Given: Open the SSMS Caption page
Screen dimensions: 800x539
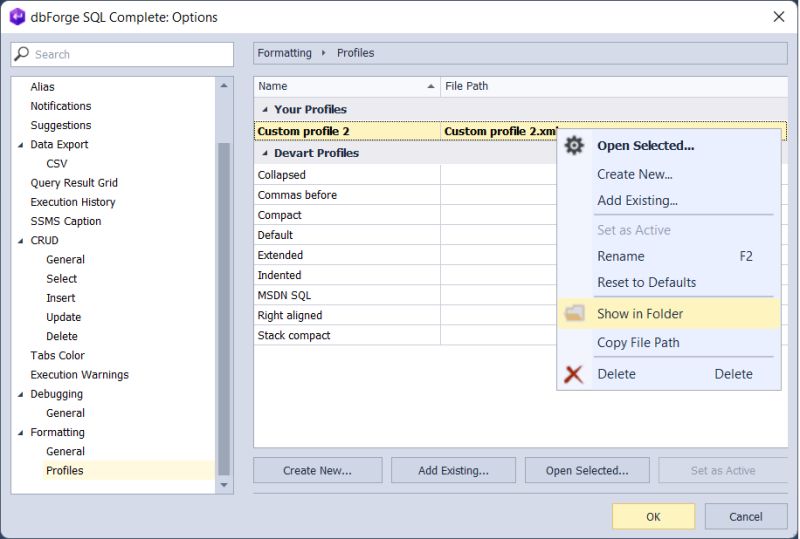Looking at the screenshot, I should [66, 221].
